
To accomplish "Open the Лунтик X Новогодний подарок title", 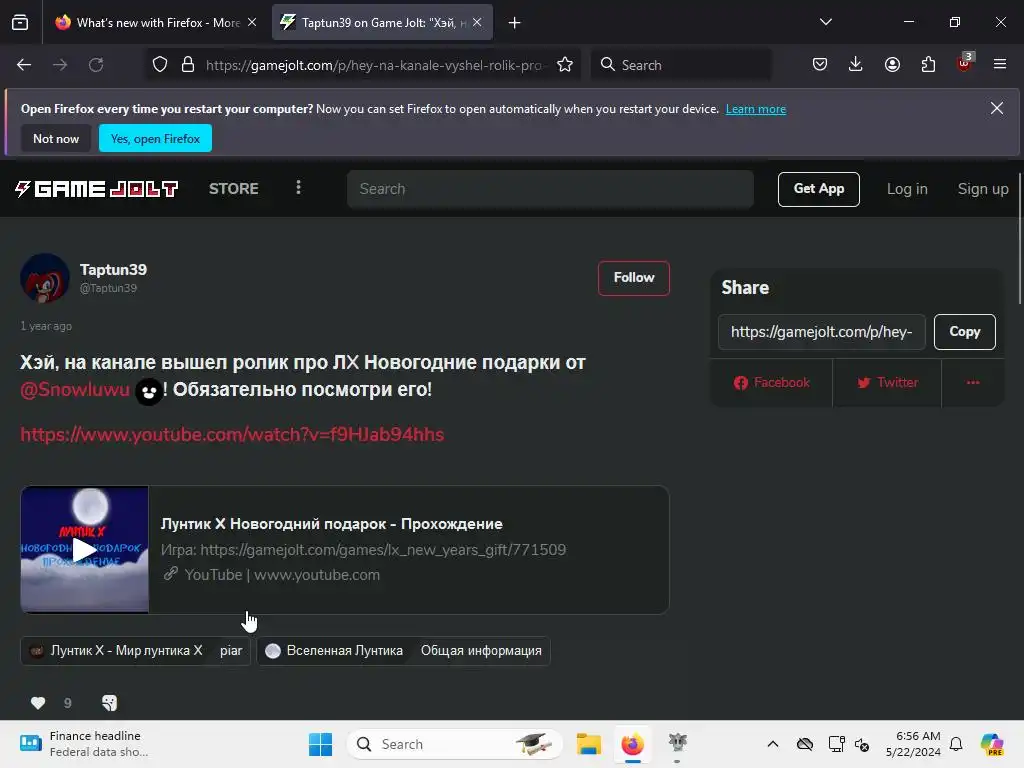I will click(x=332, y=524).
